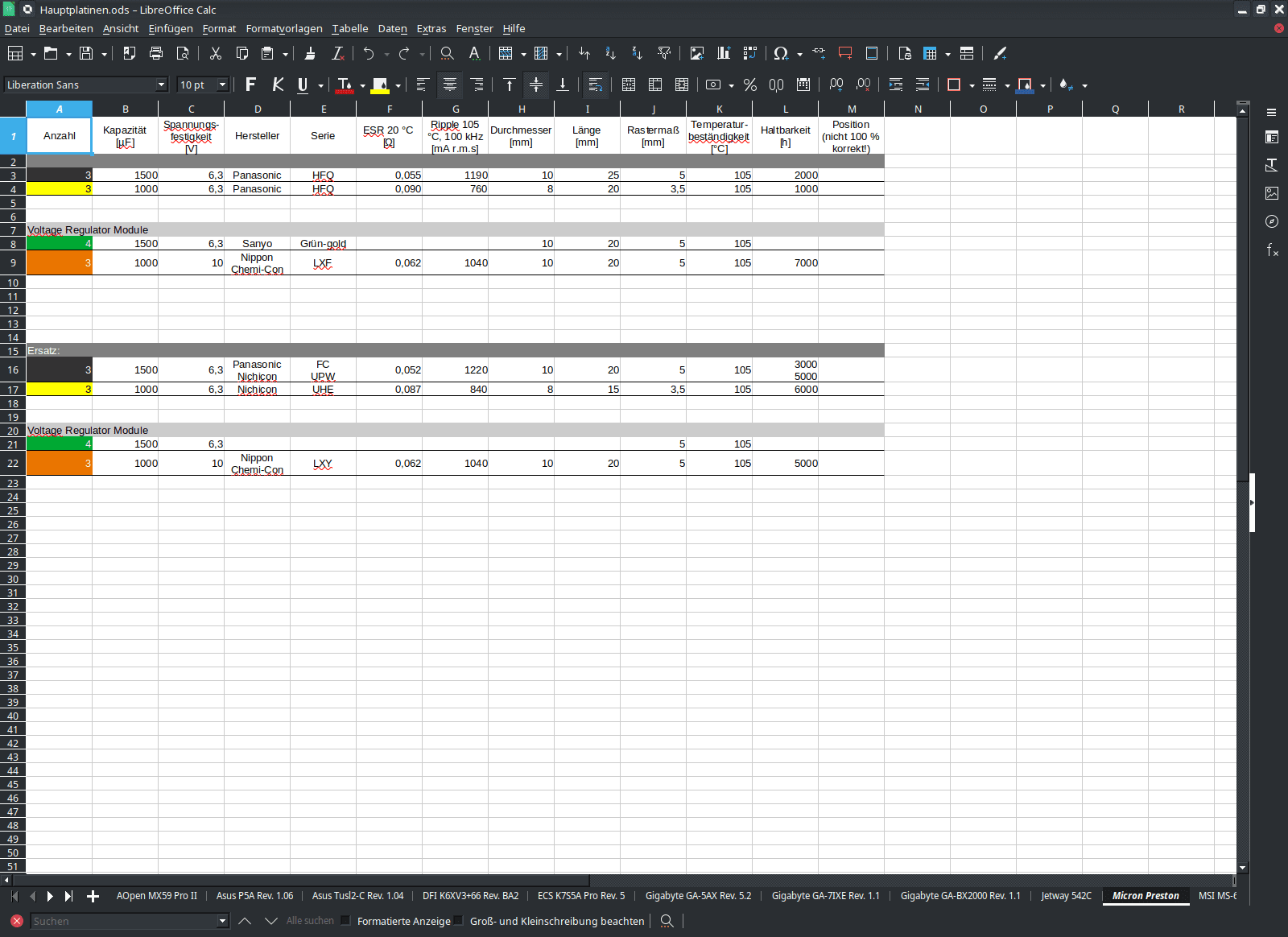Expand the background color dropdown arrow

(398, 85)
